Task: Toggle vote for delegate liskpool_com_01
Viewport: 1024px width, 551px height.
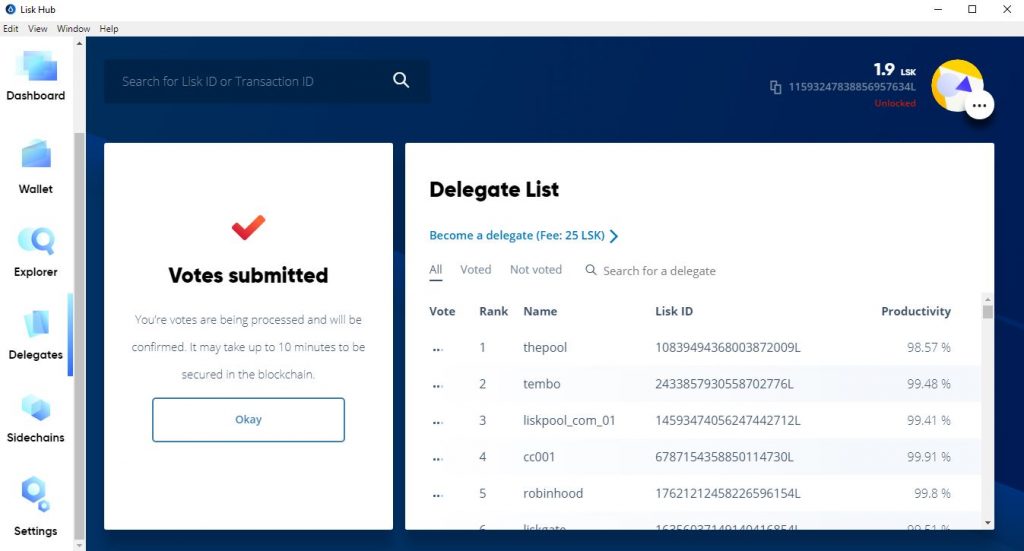Action: tap(438, 422)
